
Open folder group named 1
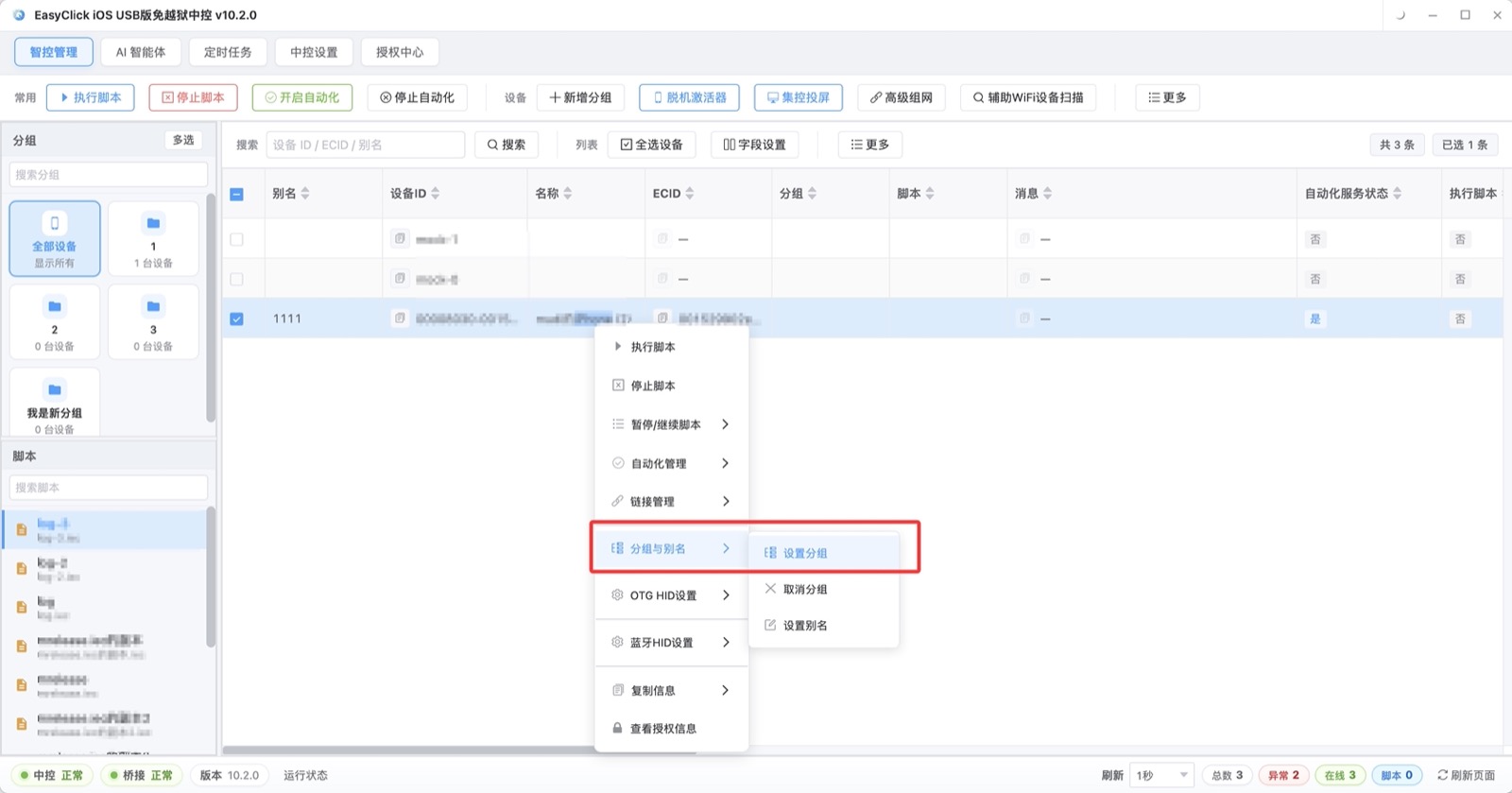[153, 238]
